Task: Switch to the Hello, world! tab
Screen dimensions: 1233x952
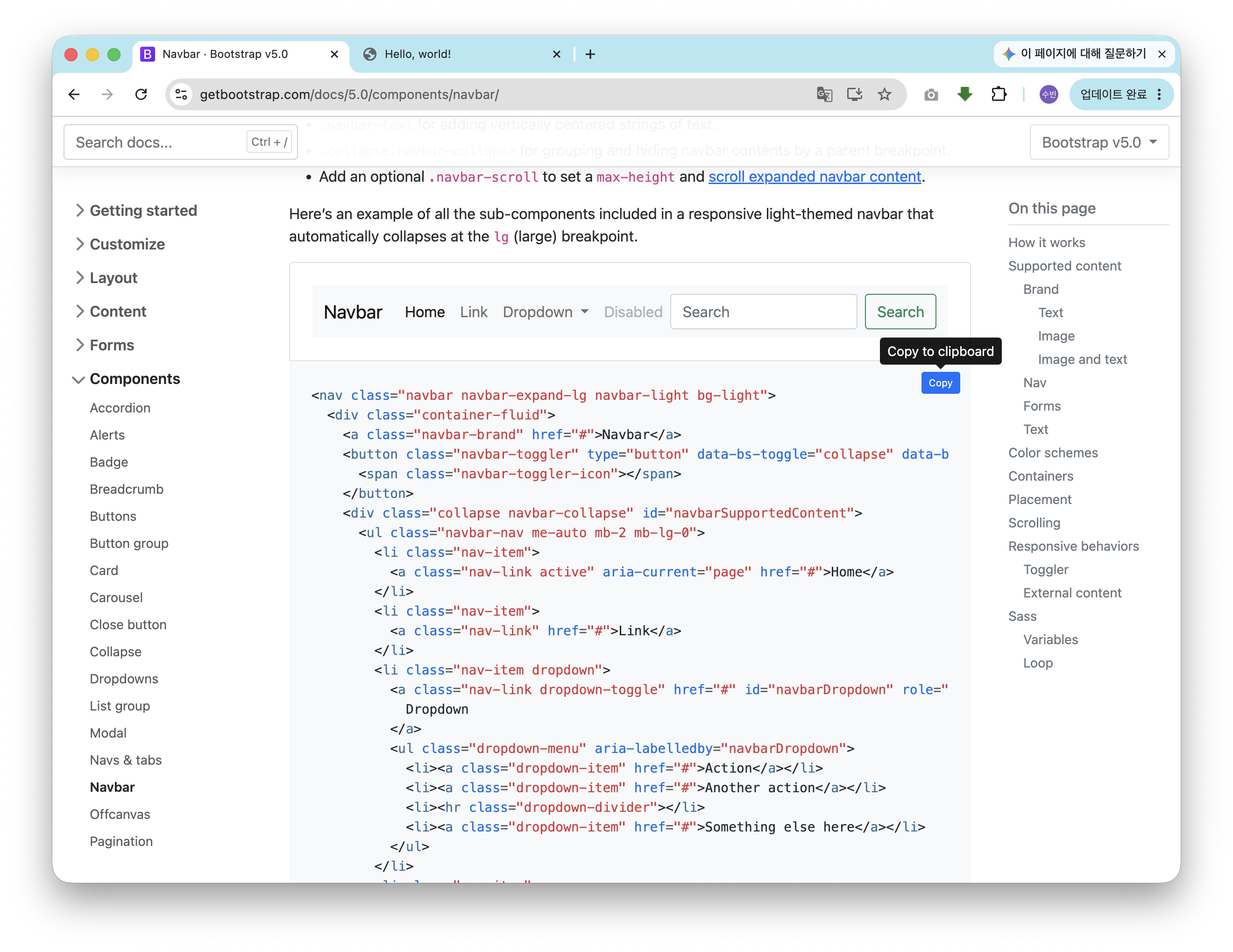Action: tap(460, 54)
